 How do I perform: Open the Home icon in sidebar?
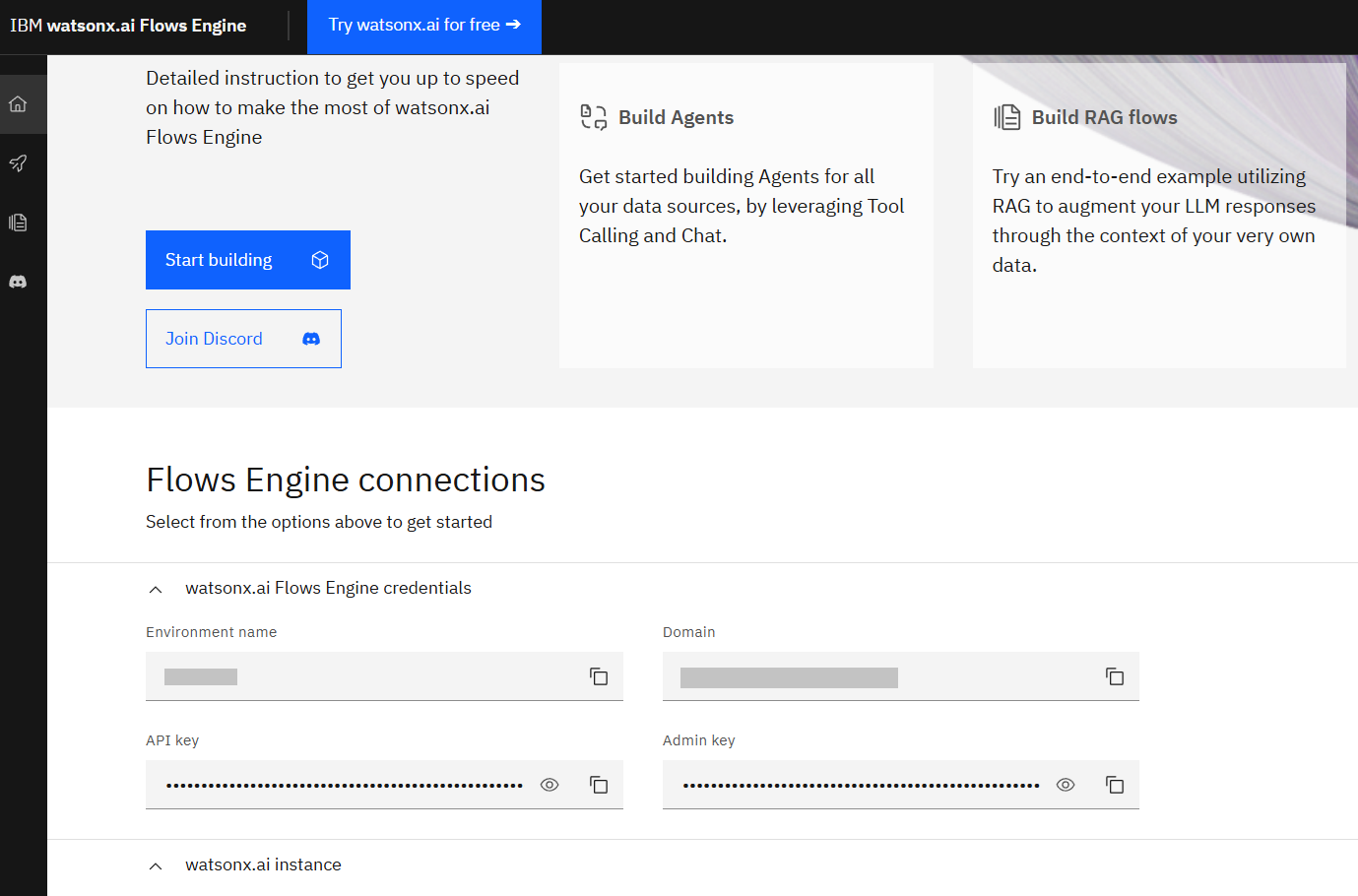point(18,104)
